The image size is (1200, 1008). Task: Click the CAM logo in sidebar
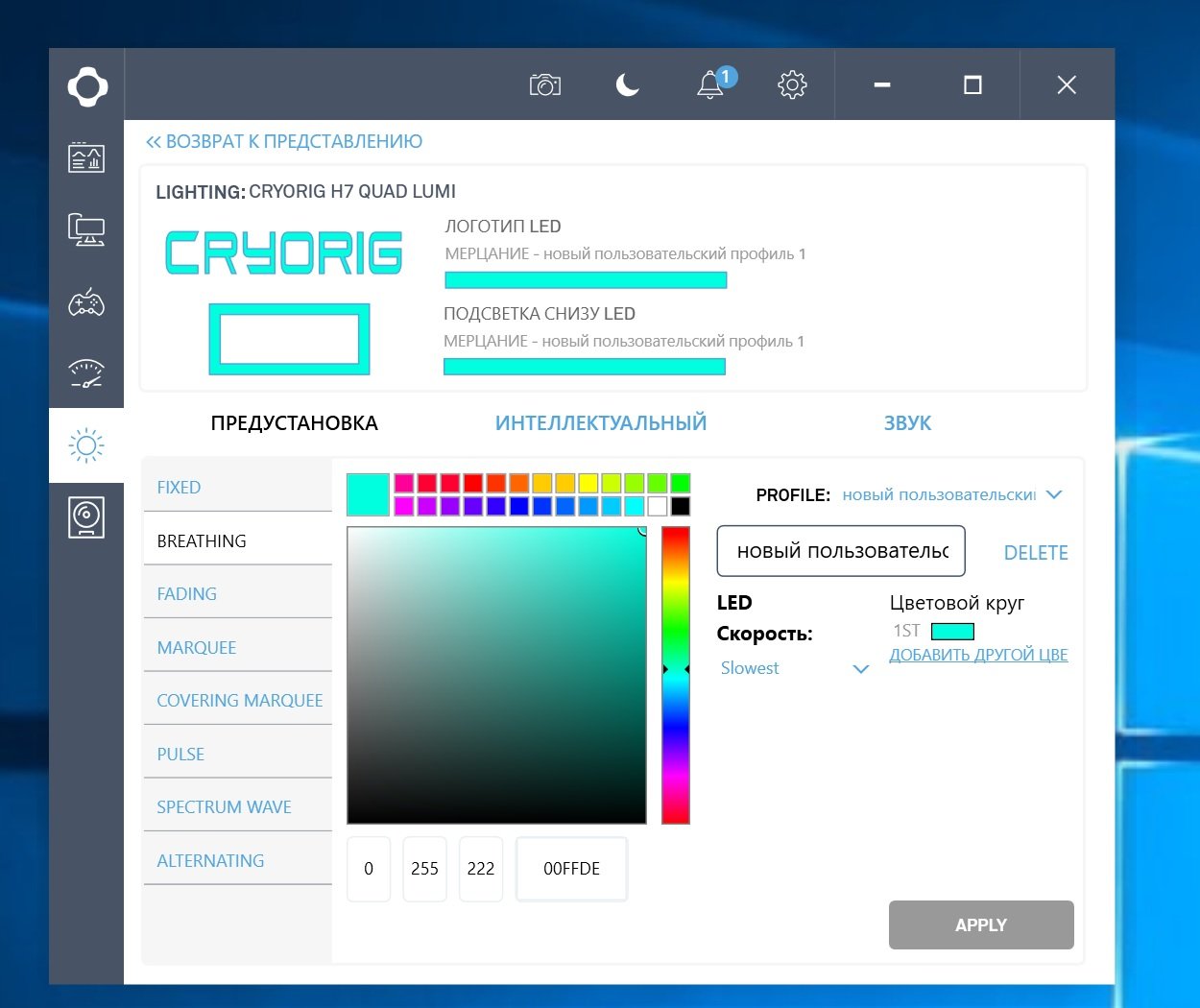pos(87,86)
